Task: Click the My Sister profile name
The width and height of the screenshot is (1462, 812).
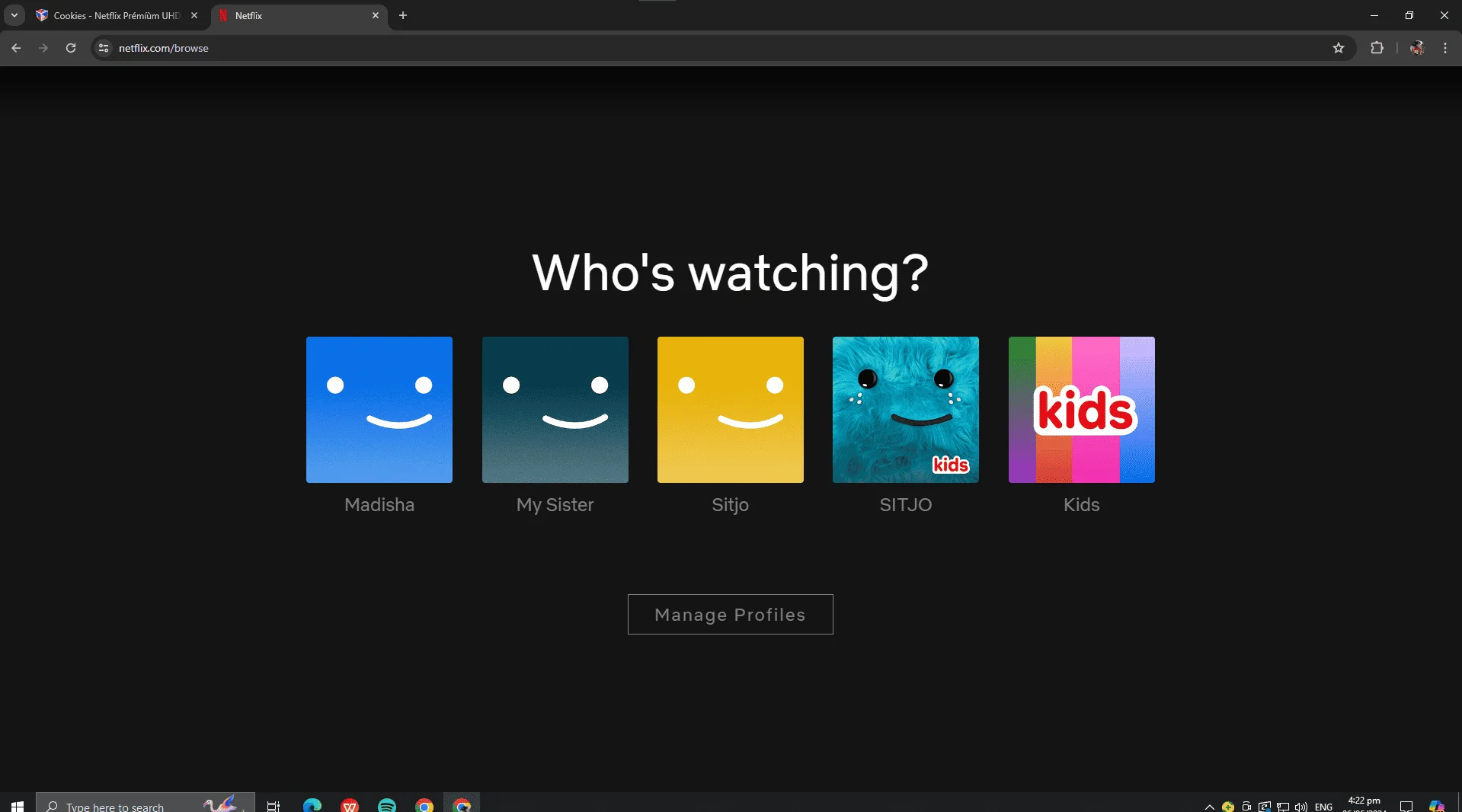Action: (x=555, y=505)
